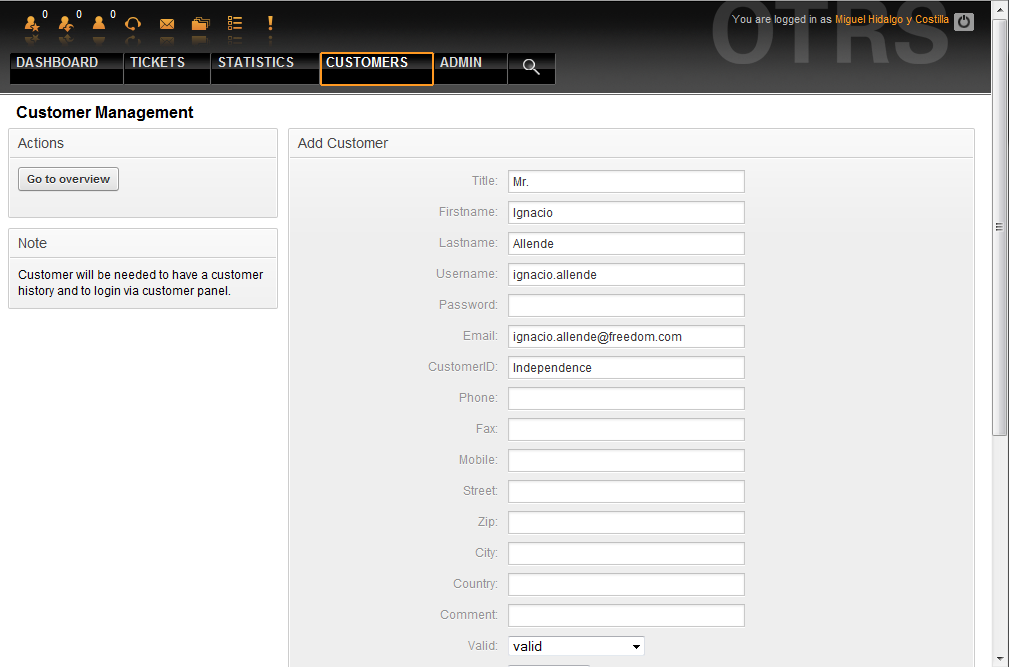Click into the Password field
Image resolution: width=1009 pixels, height=667 pixels.
click(x=626, y=305)
